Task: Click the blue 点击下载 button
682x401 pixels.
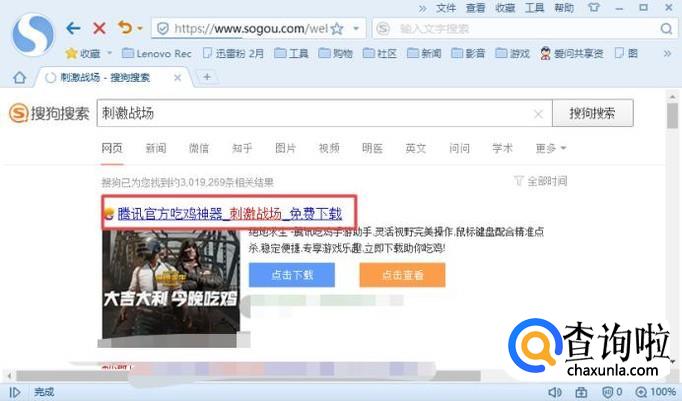Action: 292,275
